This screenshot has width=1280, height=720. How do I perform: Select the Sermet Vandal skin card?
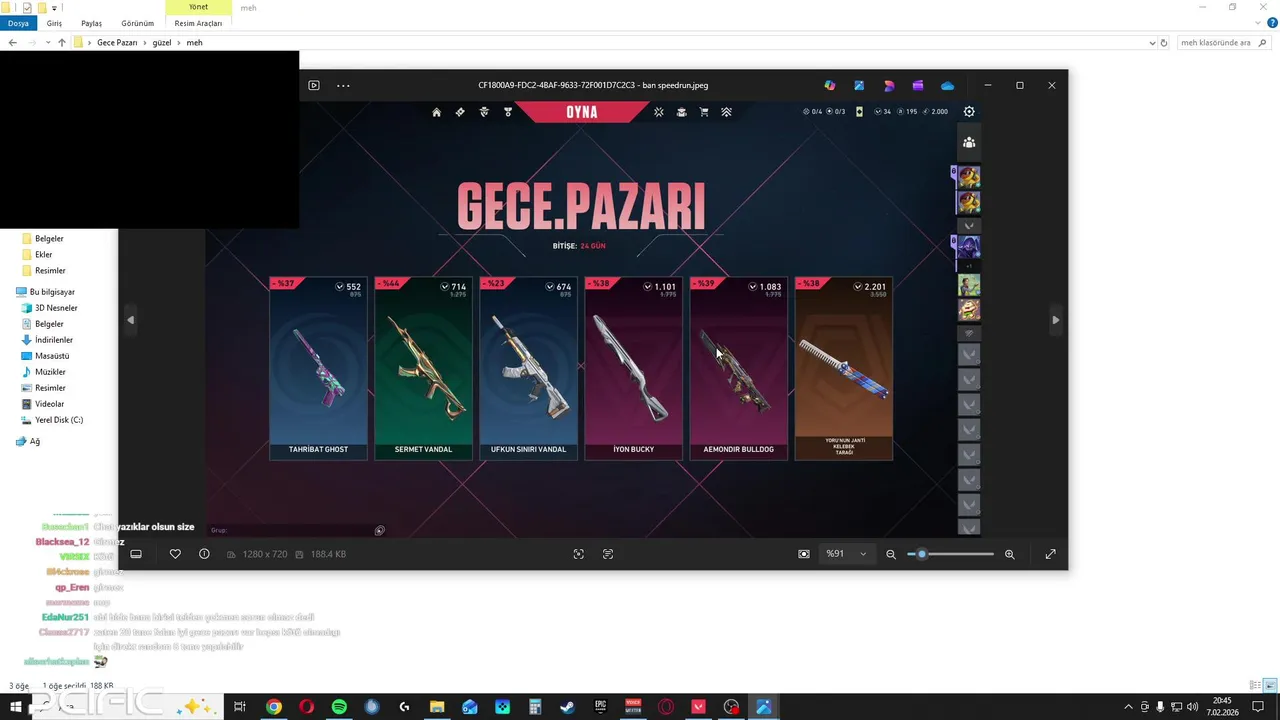423,368
